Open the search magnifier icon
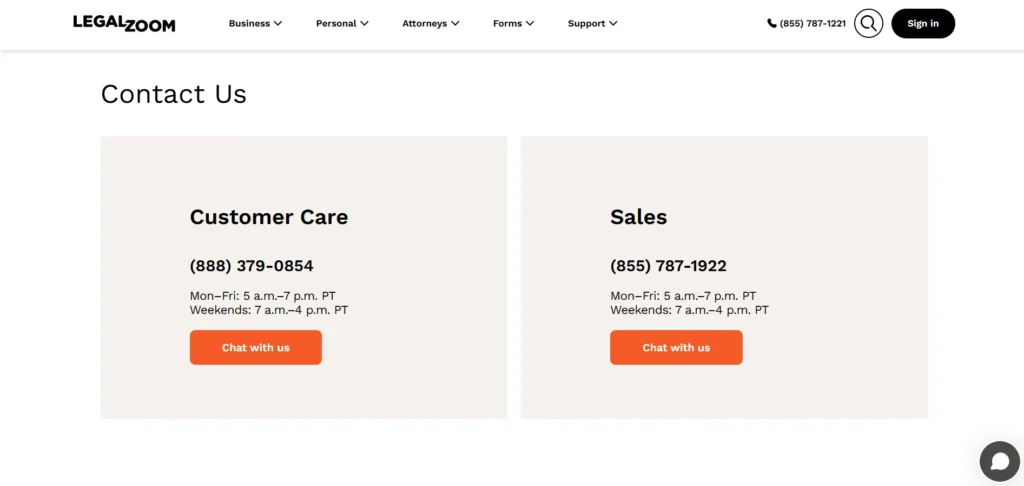 868,23
